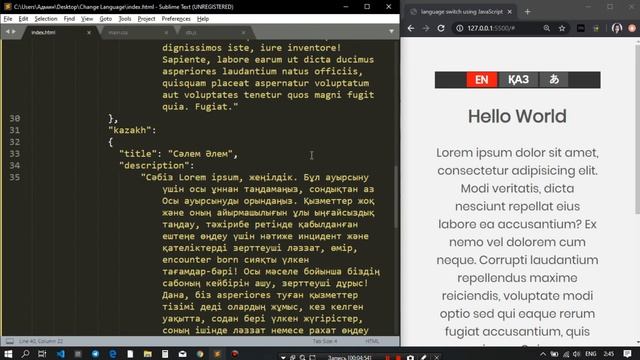Open the Preferences menu

pyautogui.click(x=176, y=19)
